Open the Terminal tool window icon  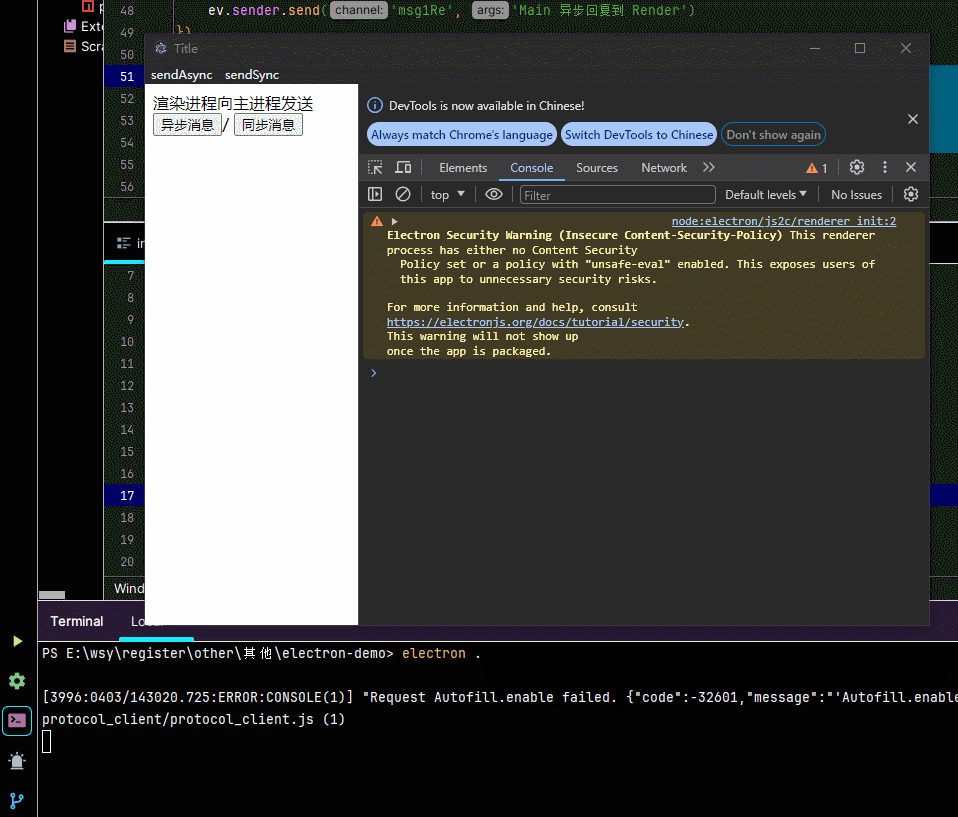tap(17, 721)
